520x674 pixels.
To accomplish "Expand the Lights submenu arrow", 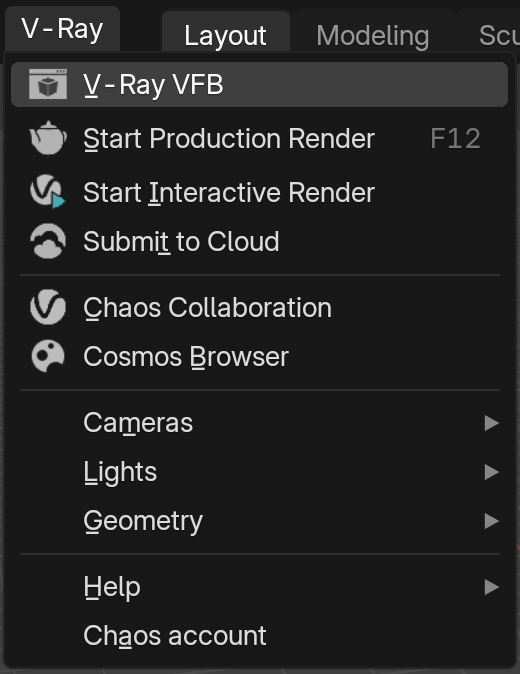I will [x=492, y=472].
